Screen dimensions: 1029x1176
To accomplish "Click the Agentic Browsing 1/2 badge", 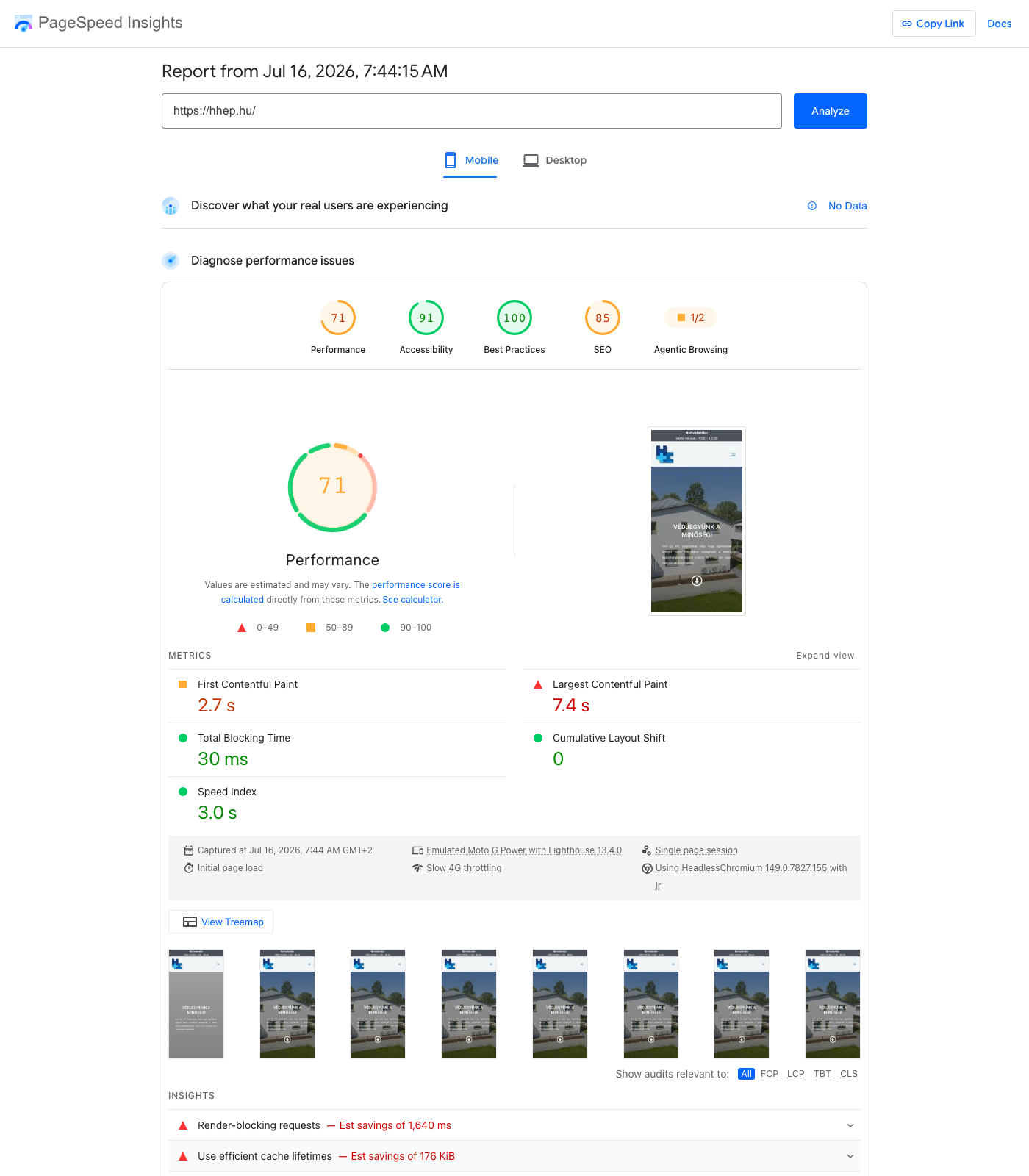I will pyautogui.click(x=691, y=318).
